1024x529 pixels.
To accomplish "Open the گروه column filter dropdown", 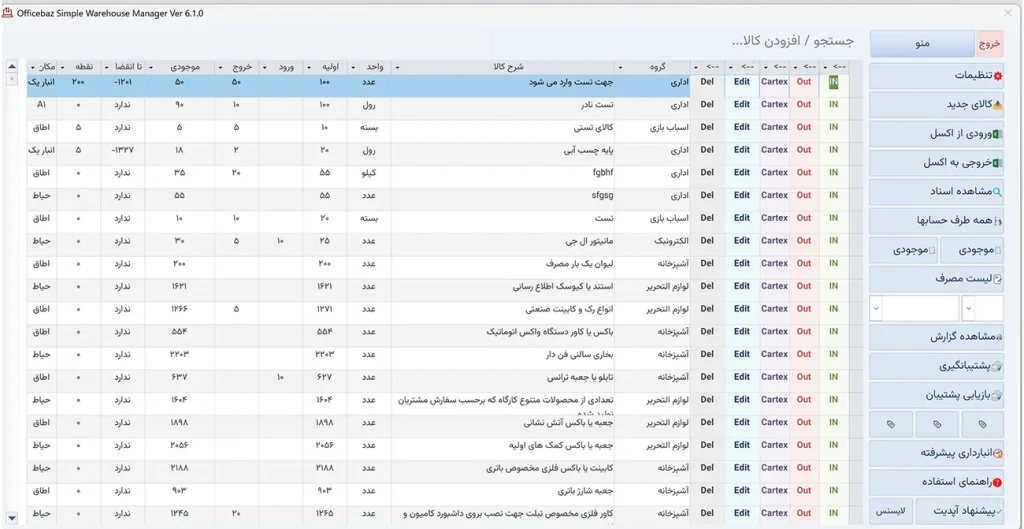I will 620,67.
